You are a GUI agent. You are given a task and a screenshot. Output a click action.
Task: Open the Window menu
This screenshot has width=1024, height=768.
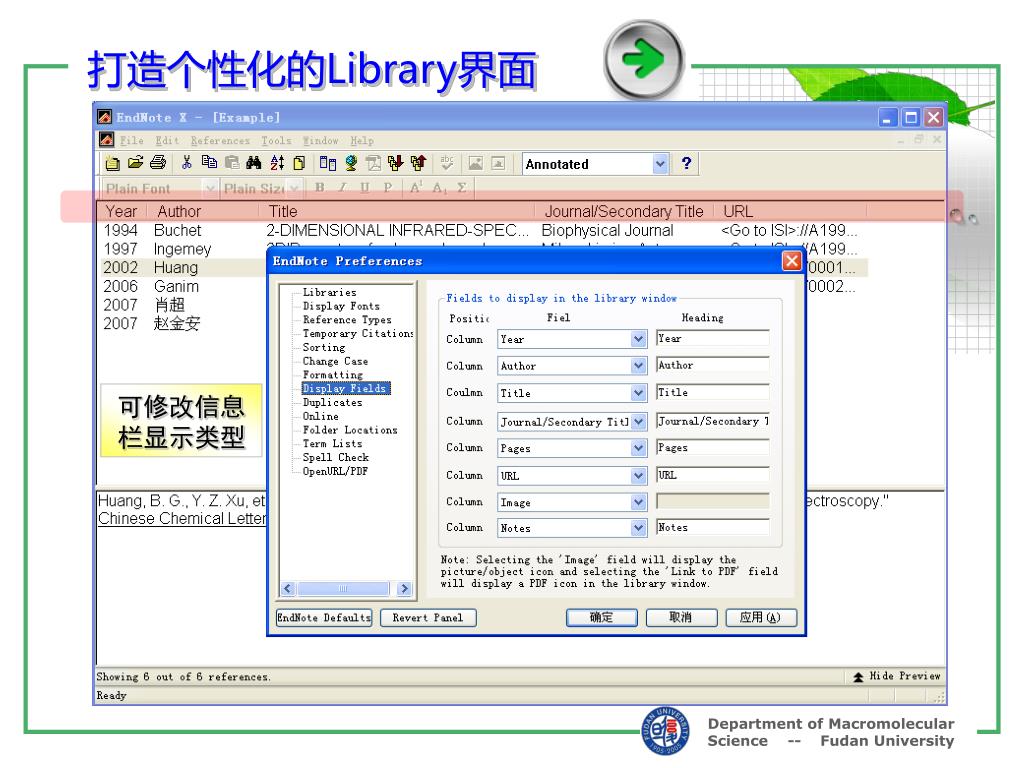320,140
